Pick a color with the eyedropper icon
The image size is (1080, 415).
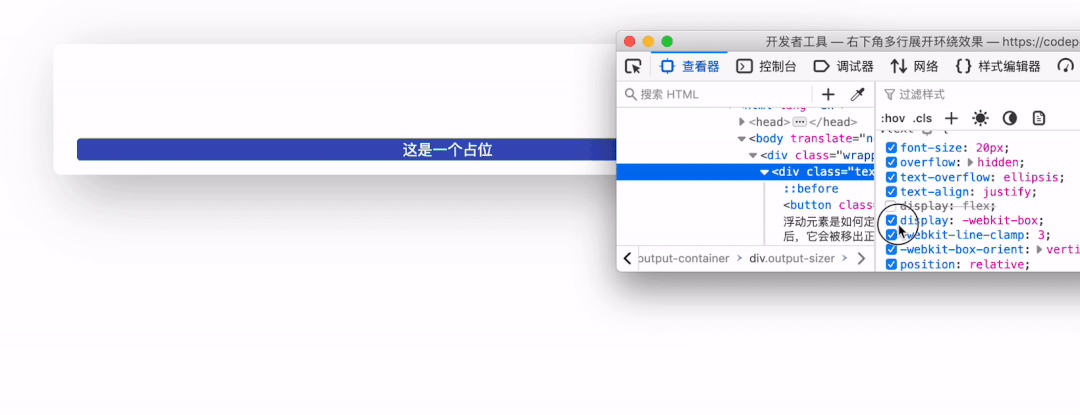pyautogui.click(x=857, y=94)
